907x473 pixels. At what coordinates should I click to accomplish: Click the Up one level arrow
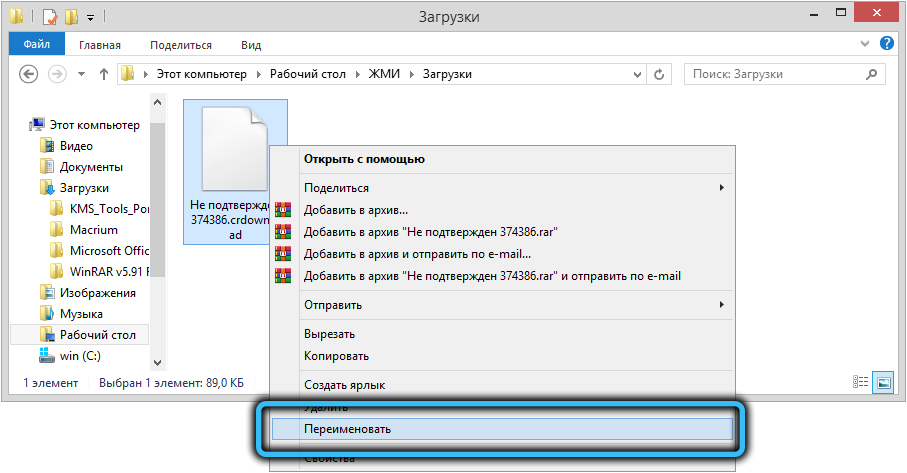[104, 75]
